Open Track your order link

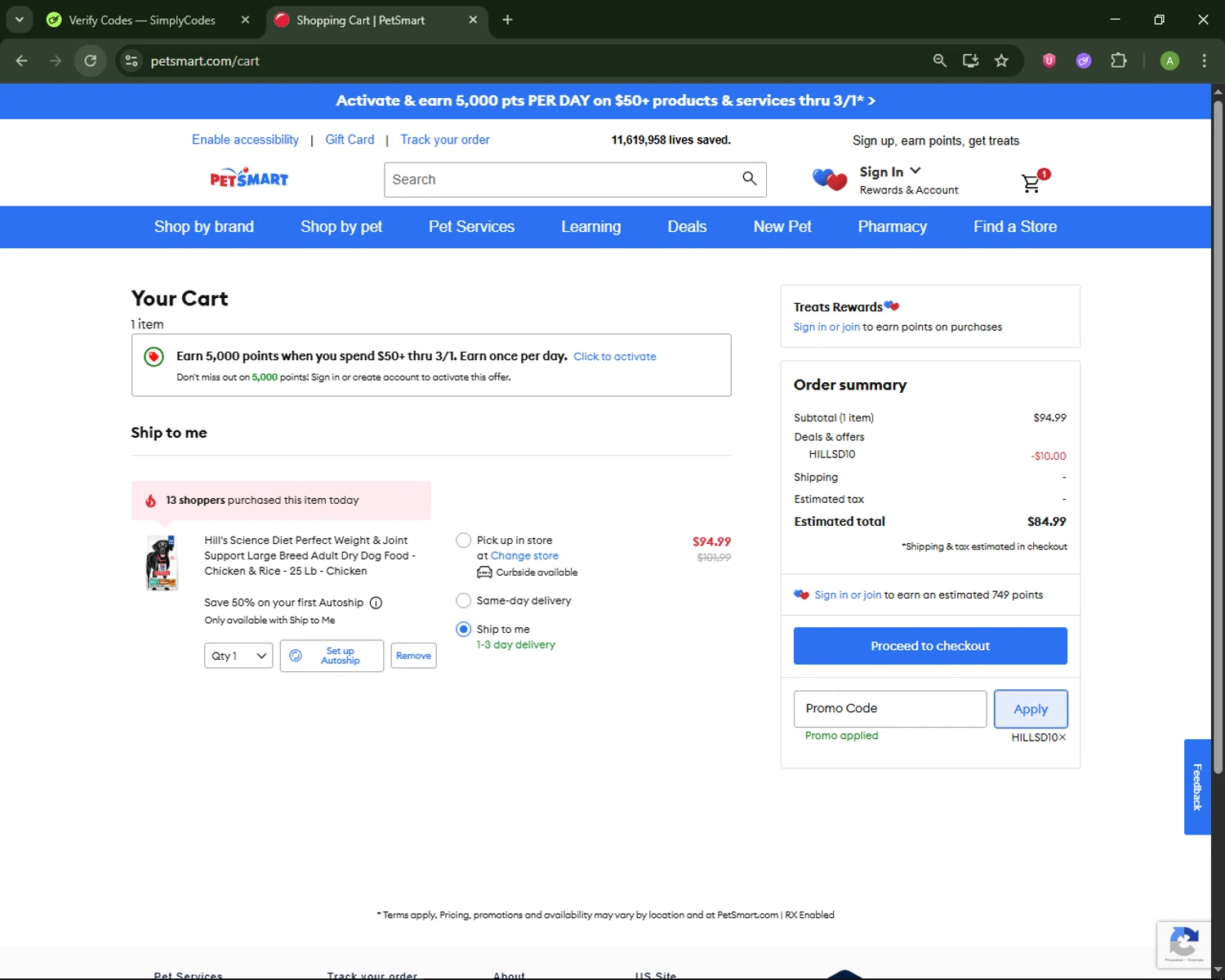click(445, 140)
